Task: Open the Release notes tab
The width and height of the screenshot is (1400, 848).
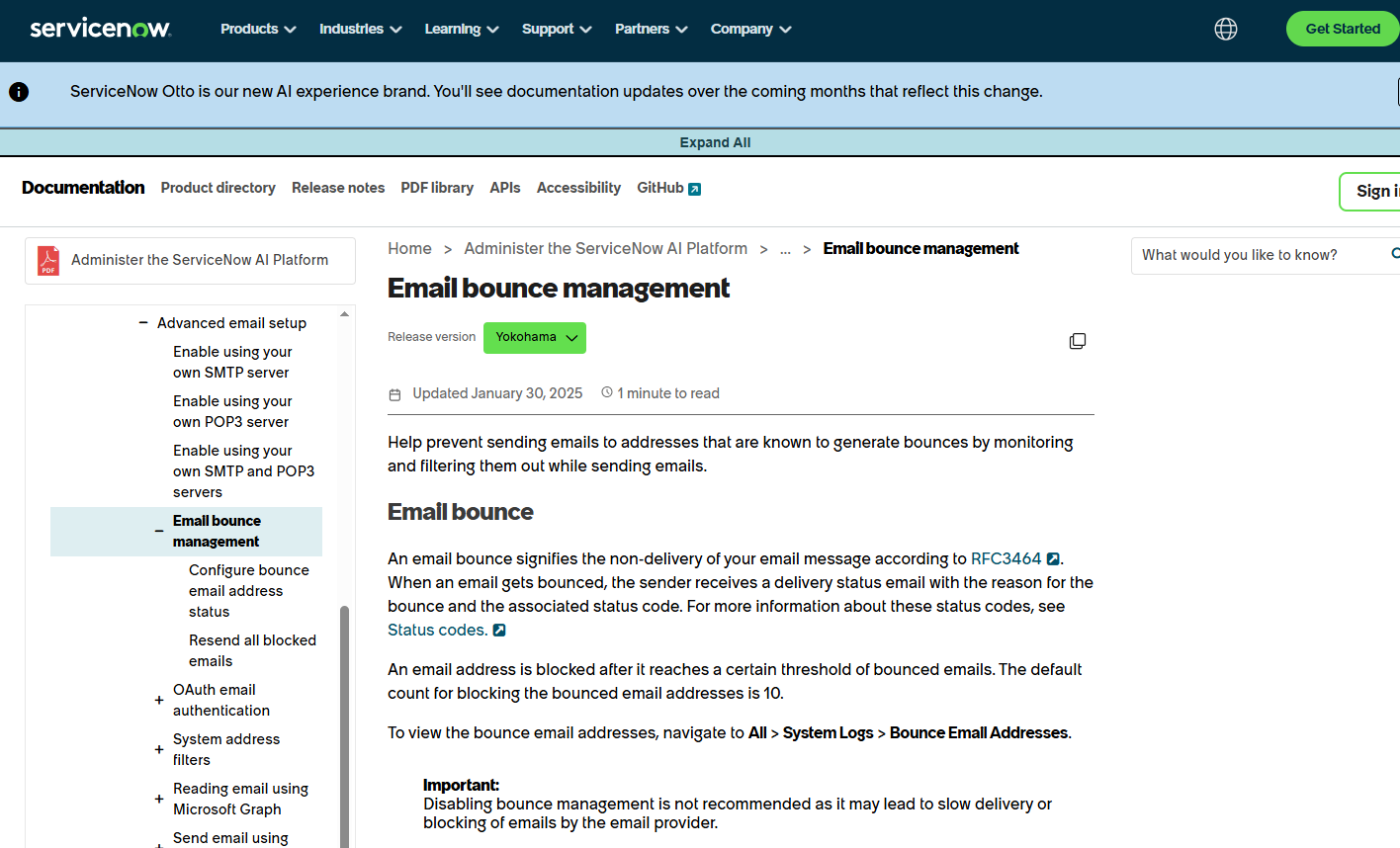Action: [x=338, y=188]
